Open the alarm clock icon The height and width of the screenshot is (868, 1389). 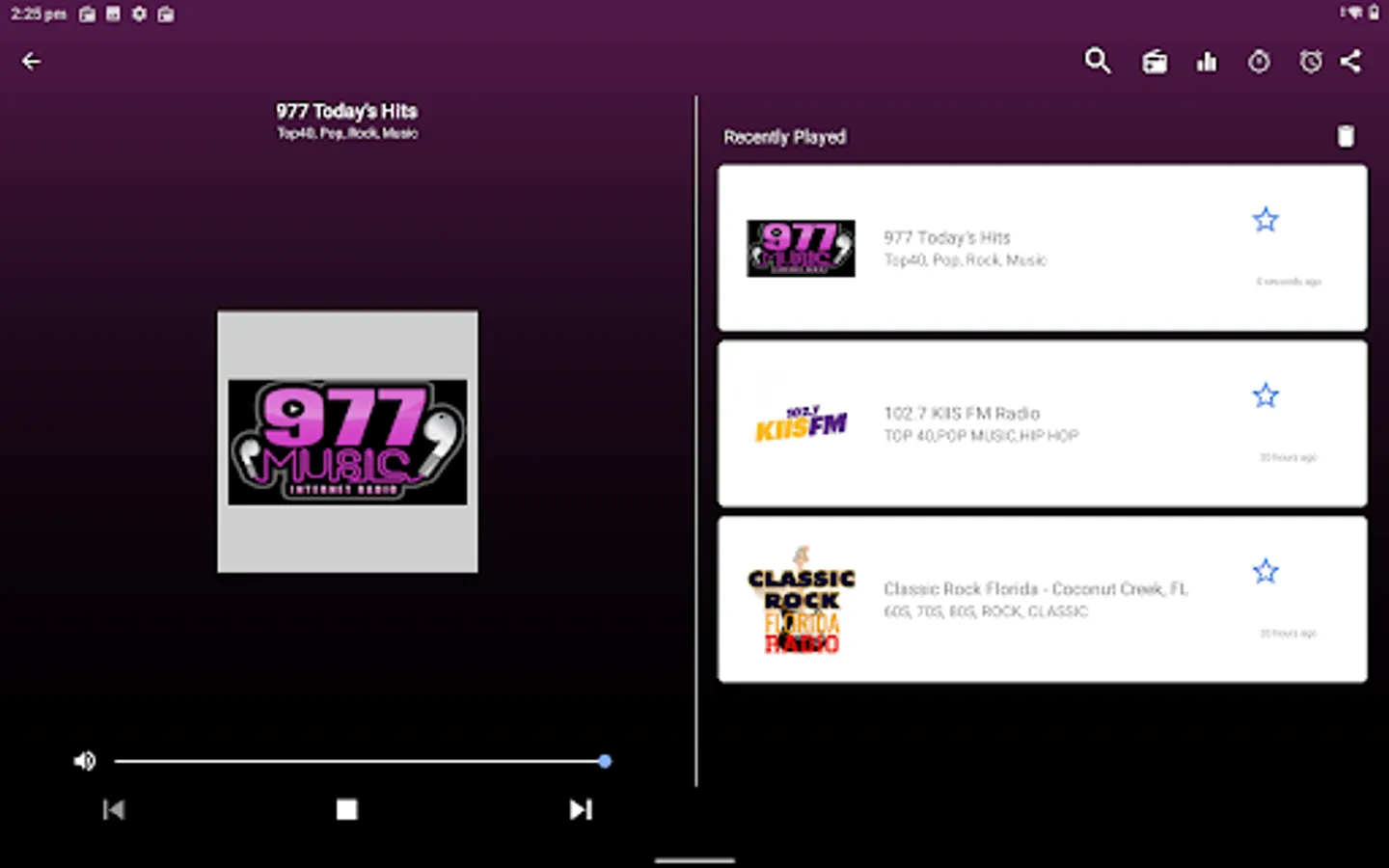pos(1311,62)
